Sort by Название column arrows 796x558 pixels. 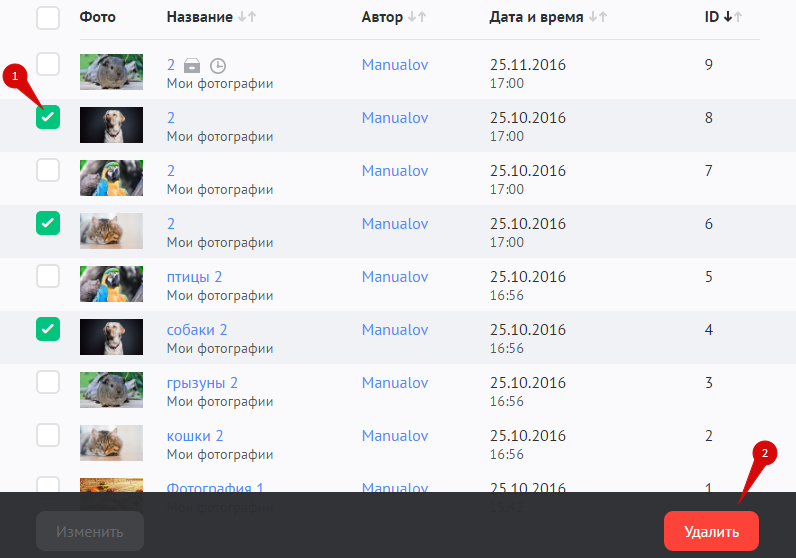pos(248,18)
